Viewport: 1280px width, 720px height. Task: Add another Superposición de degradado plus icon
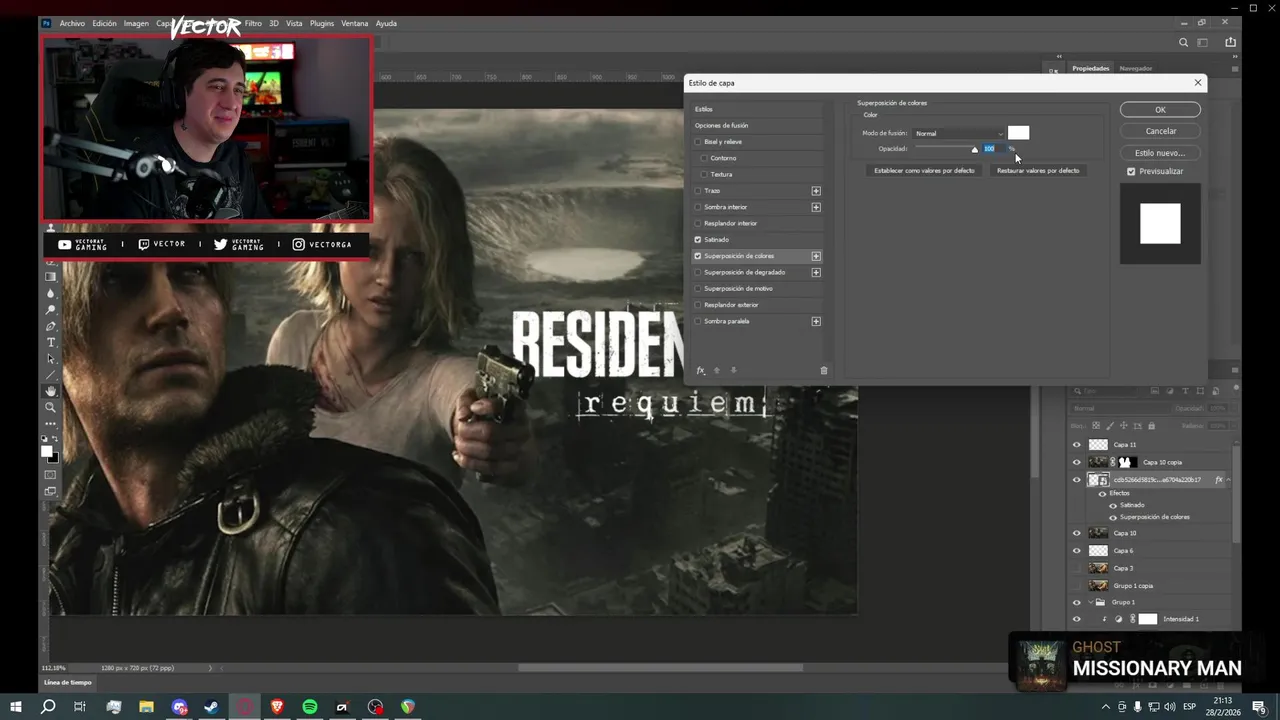point(816,272)
